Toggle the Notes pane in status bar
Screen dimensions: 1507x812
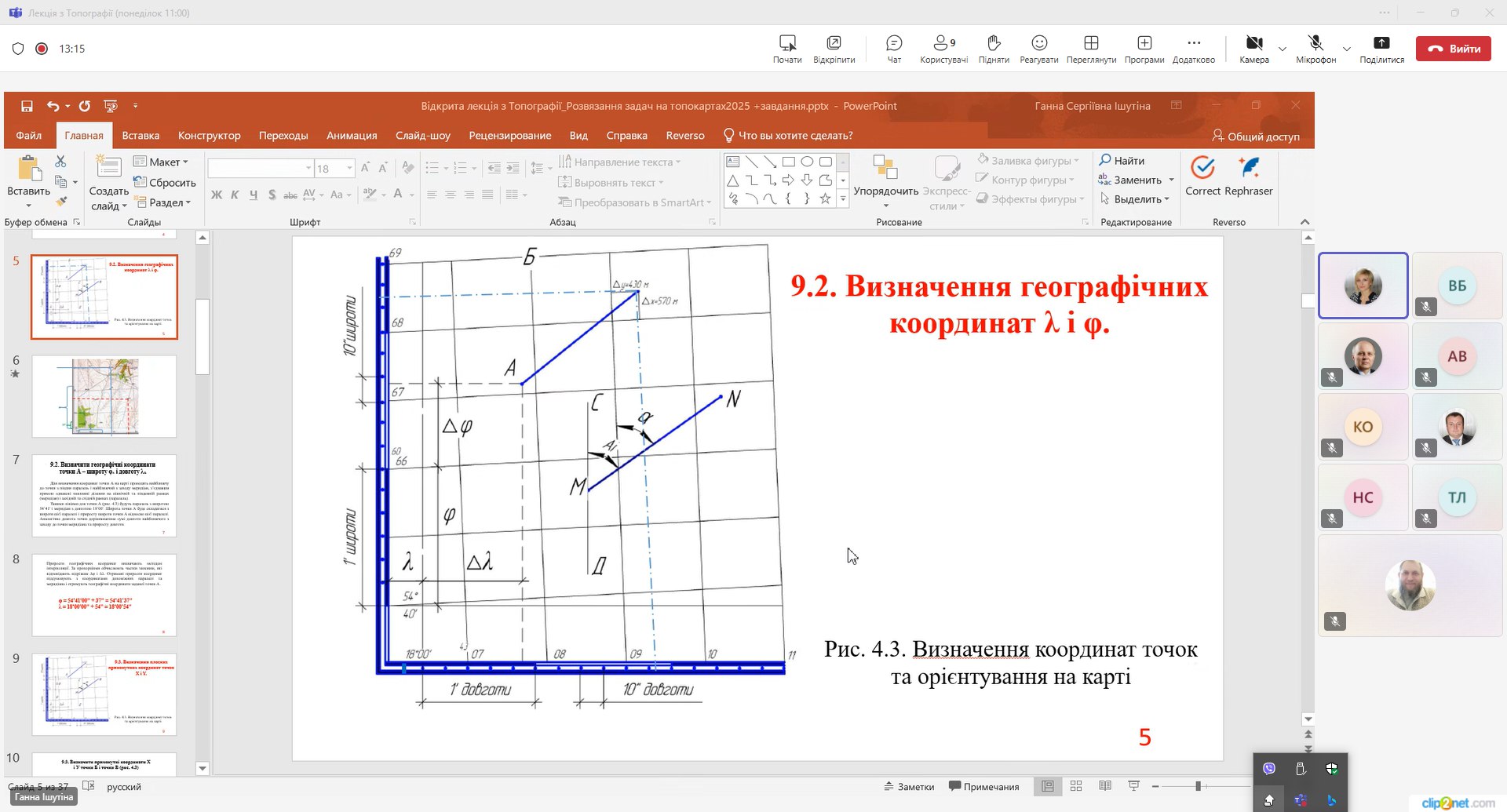tap(909, 787)
